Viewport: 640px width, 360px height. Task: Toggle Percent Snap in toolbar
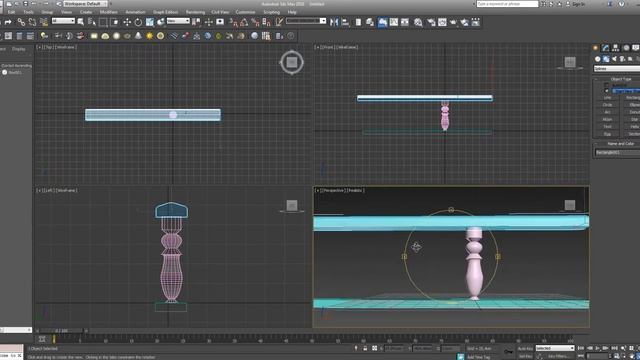tap(256, 22)
